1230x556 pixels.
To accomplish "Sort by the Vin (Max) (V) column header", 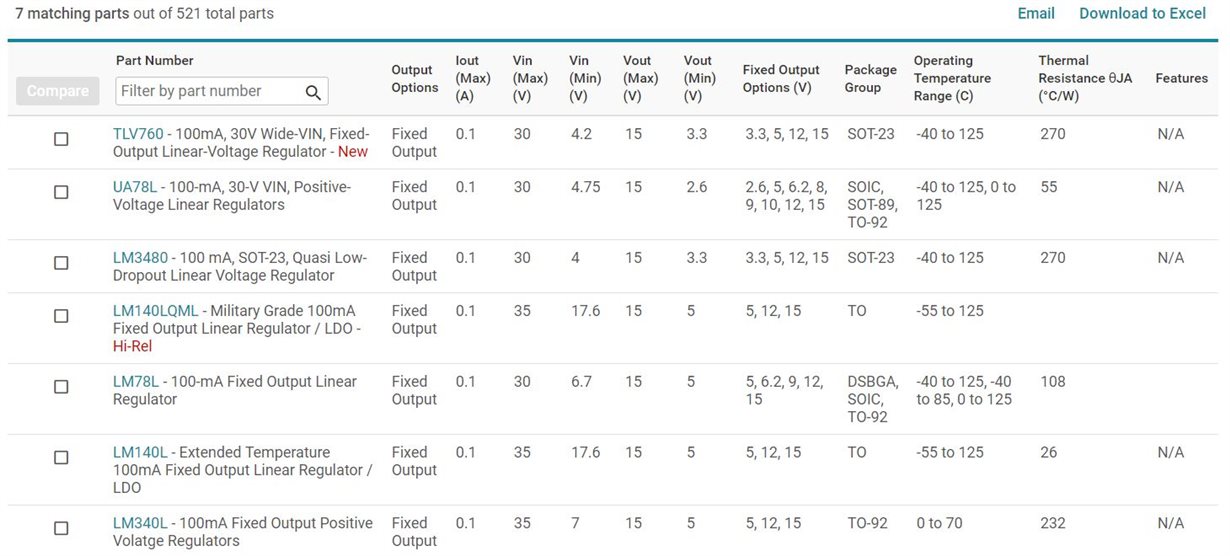I will point(530,79).
